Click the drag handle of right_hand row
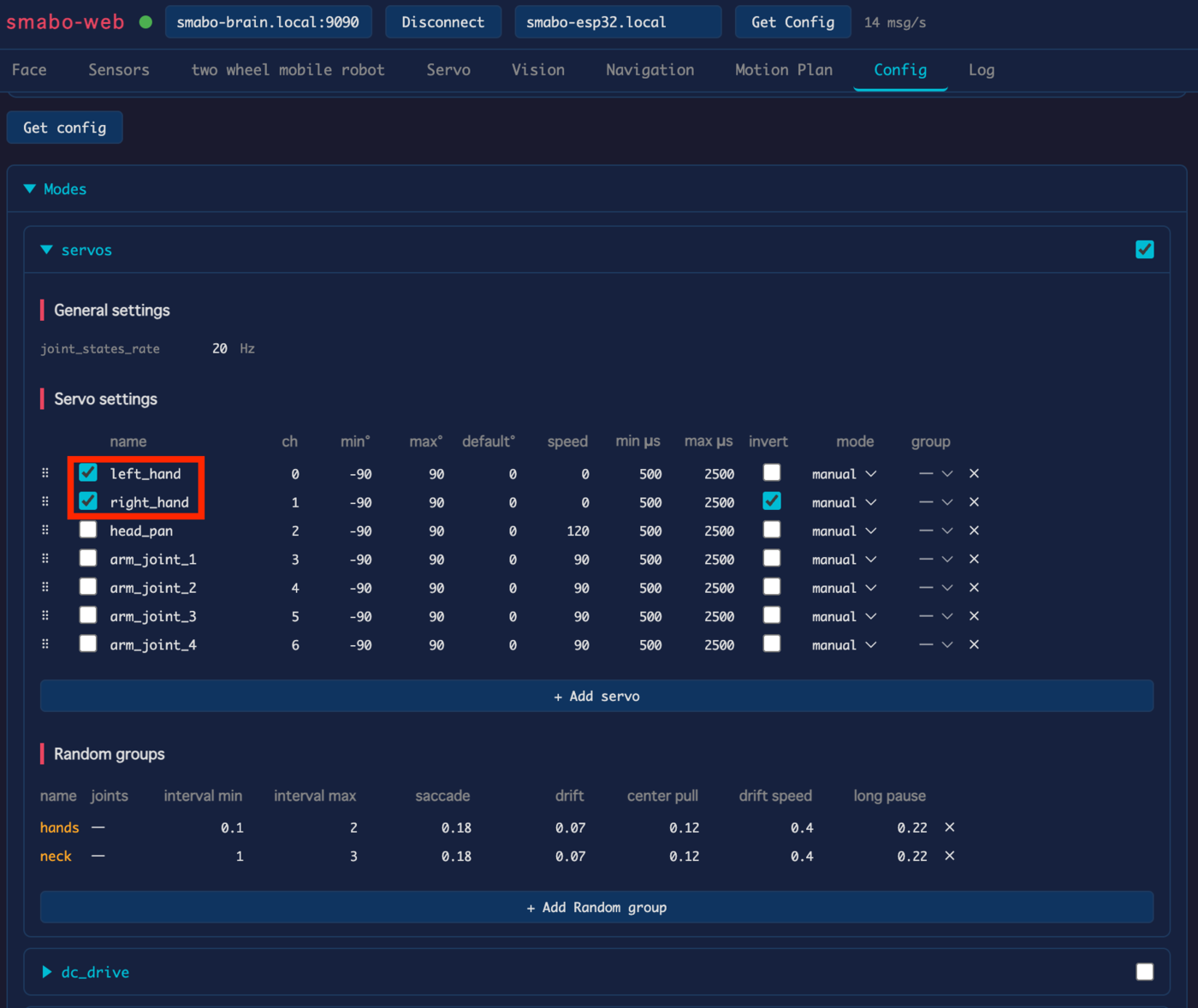1198x1008 pixels. tap(45, 502)
